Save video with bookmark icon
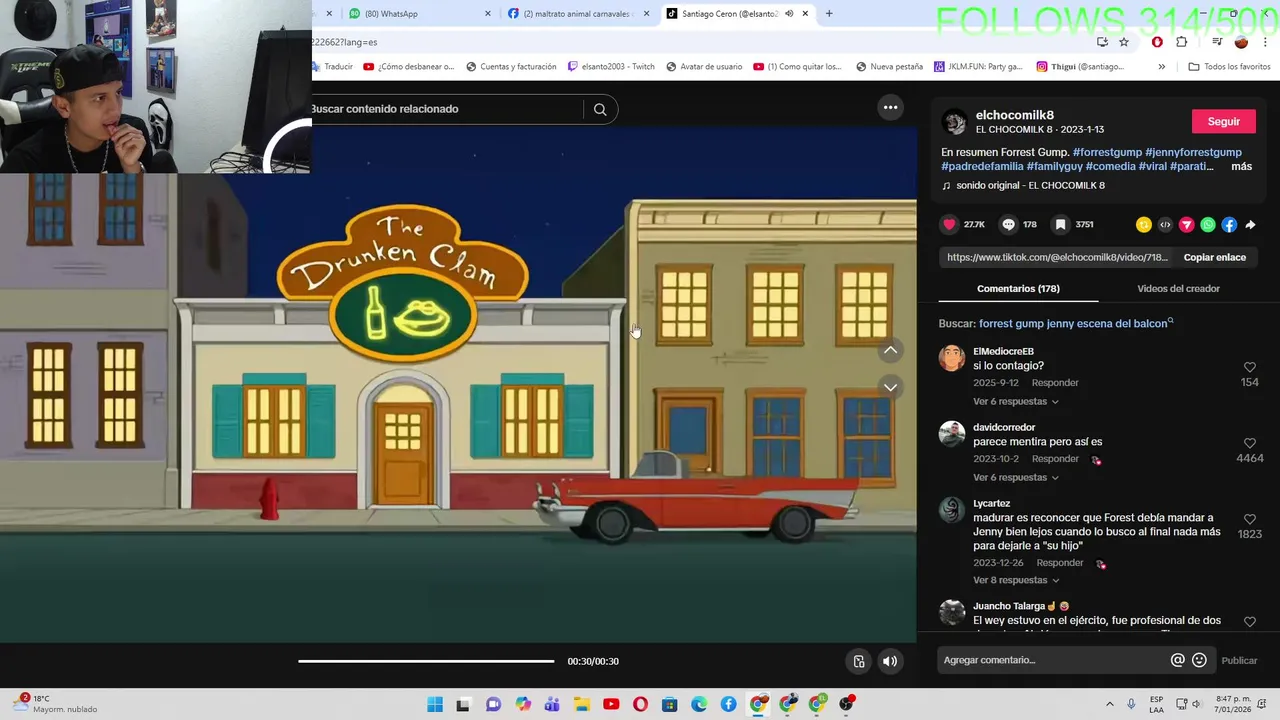The image size is (1280, 720). [x=1061, y=225]
